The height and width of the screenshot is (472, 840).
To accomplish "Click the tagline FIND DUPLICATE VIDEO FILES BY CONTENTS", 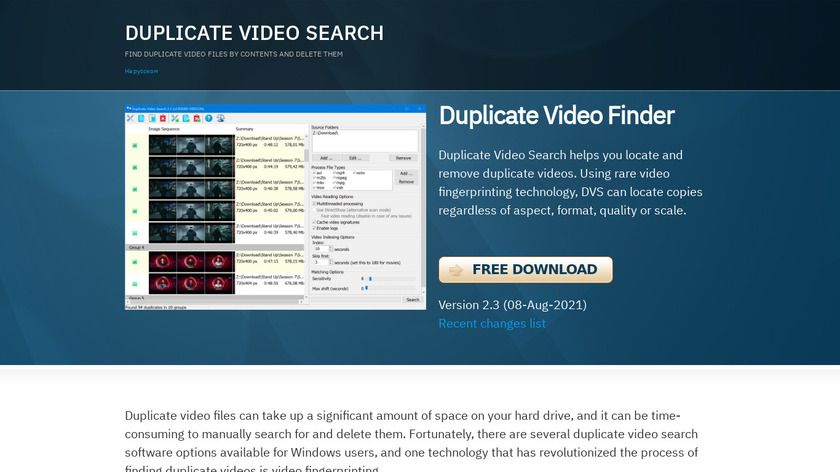I will (234, 54).
